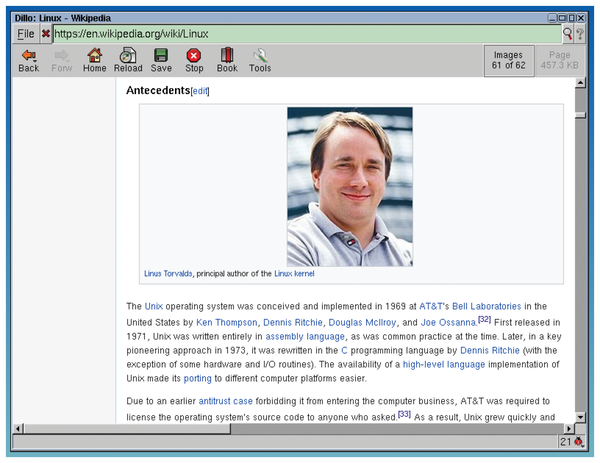600x463 pixels.
Task: Click the Linus Torvalds portrait photo
Action: tap(350, 187)
